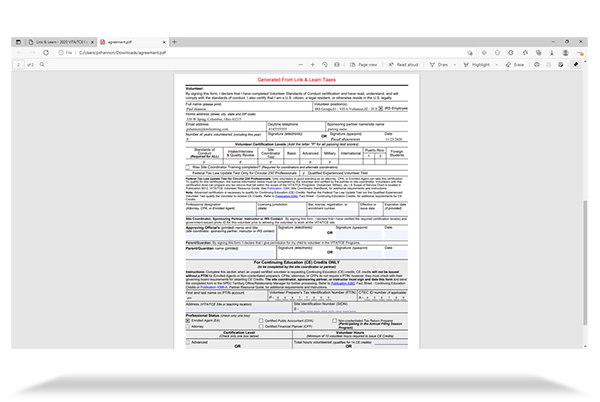This screenshot has height=402, width=600.
Task: Open the browser Settings and more menu
Action: [580, 53]
